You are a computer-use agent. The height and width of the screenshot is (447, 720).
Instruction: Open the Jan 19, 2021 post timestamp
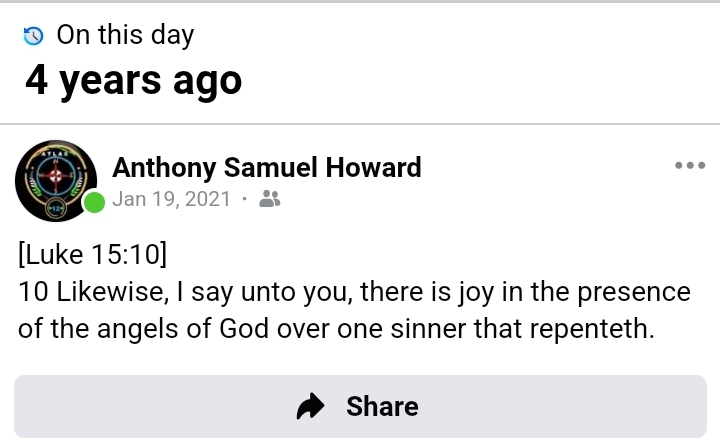(x=172, y=199)
